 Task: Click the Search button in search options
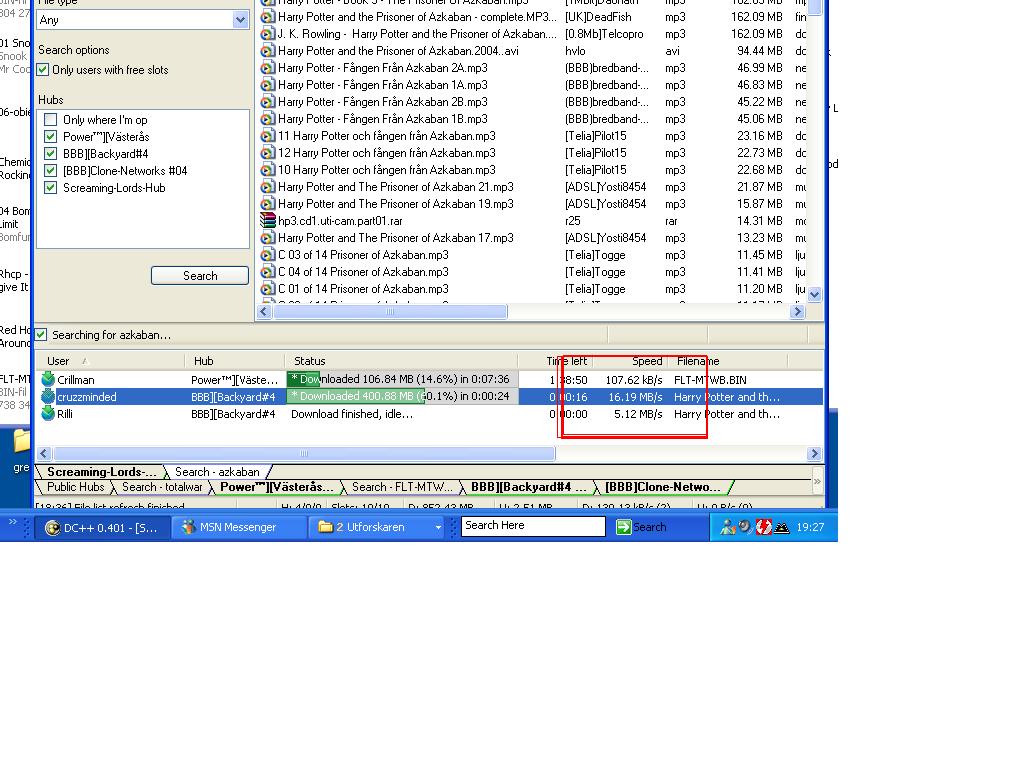point(200,276)
